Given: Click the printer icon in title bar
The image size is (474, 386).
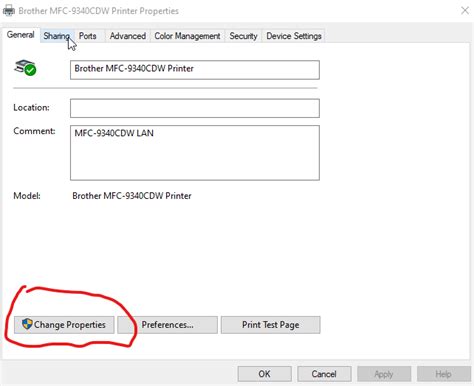Looking at the screenshot, I should point(9,11).
